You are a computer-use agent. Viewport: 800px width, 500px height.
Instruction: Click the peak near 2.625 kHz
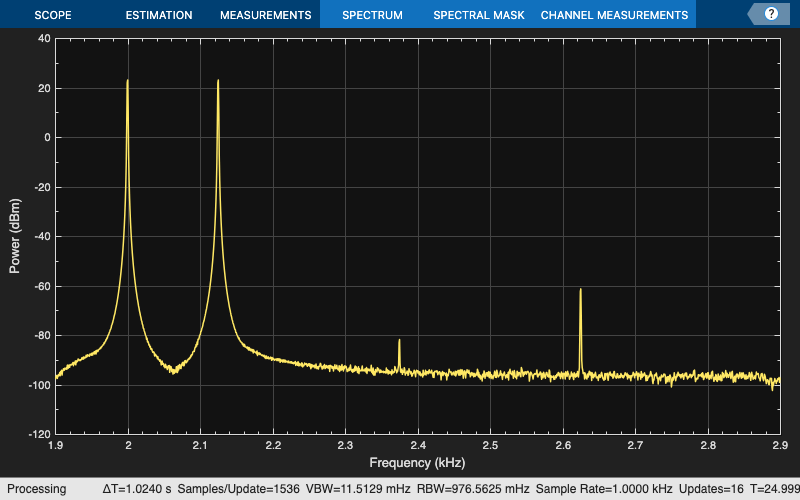581,290
